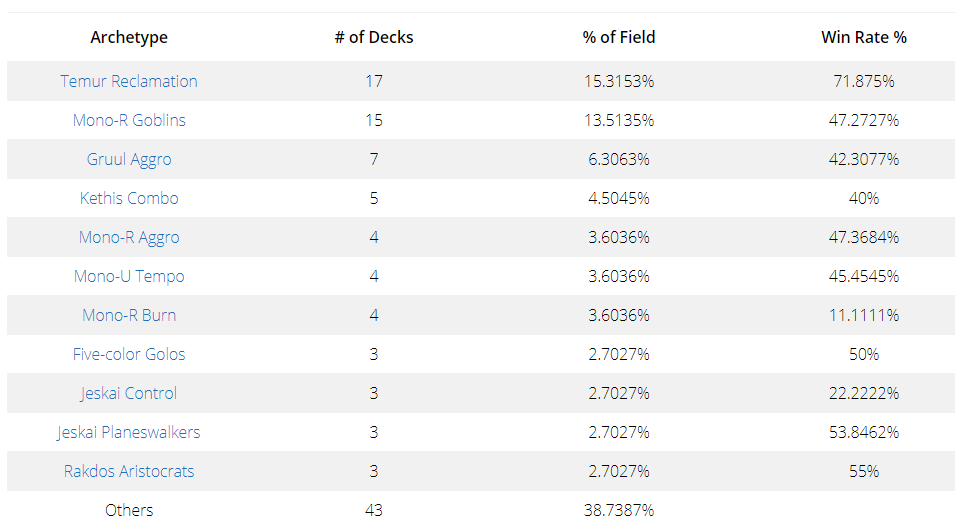955x528 pixels.
Task: Open the Mono-R Aggro link
Action: click(x=129, y=237)
